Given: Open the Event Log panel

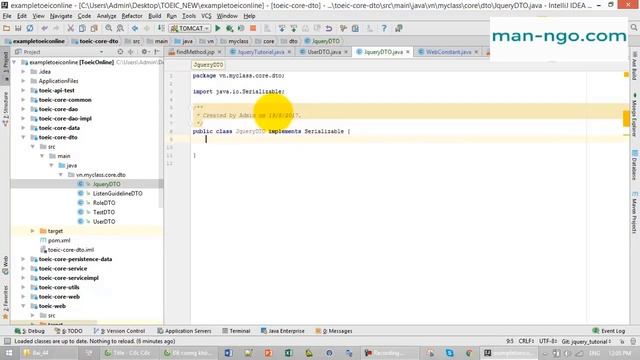Looking at the screenshot, I should tap(609, 331).
